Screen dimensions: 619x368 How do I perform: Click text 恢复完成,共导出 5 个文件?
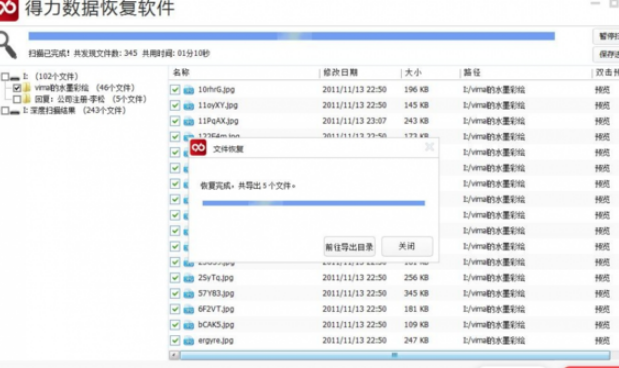pyautogui.click(x=248, y=186)
